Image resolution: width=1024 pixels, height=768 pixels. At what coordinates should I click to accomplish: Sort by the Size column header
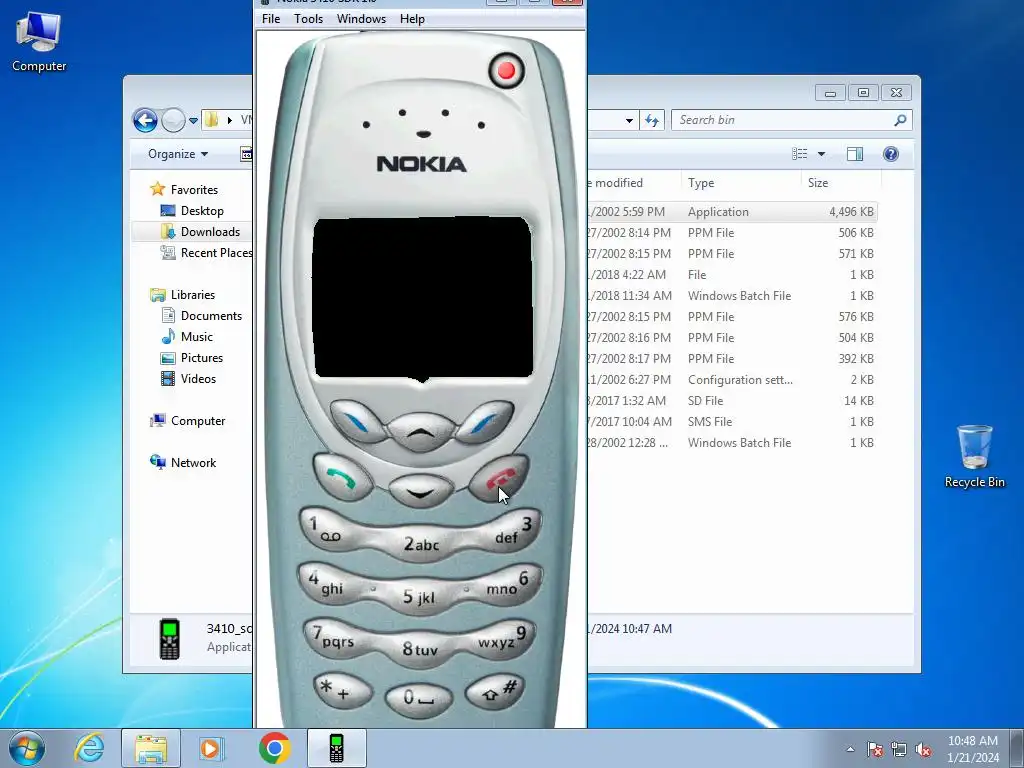coord(841,183)
